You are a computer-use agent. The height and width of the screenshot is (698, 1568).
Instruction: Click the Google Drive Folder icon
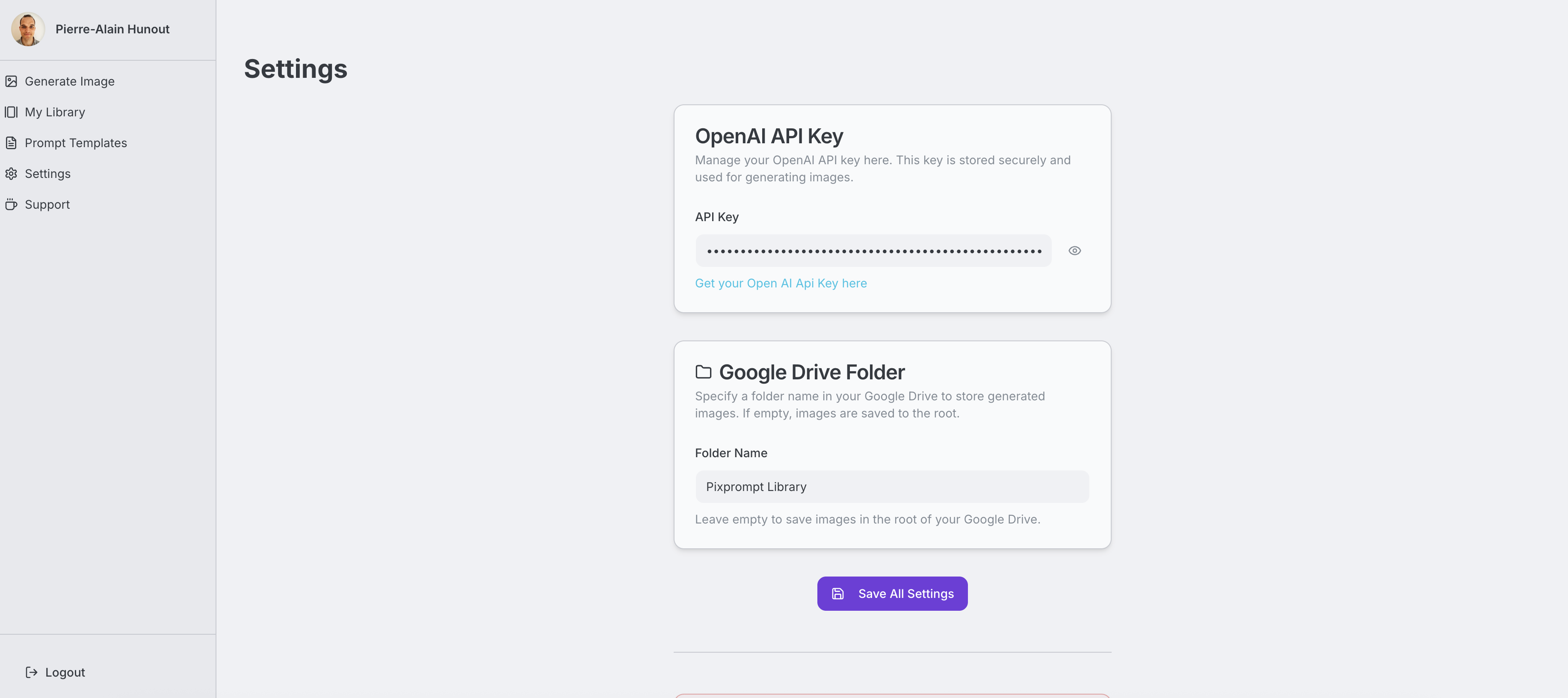[x=703, y=372]
